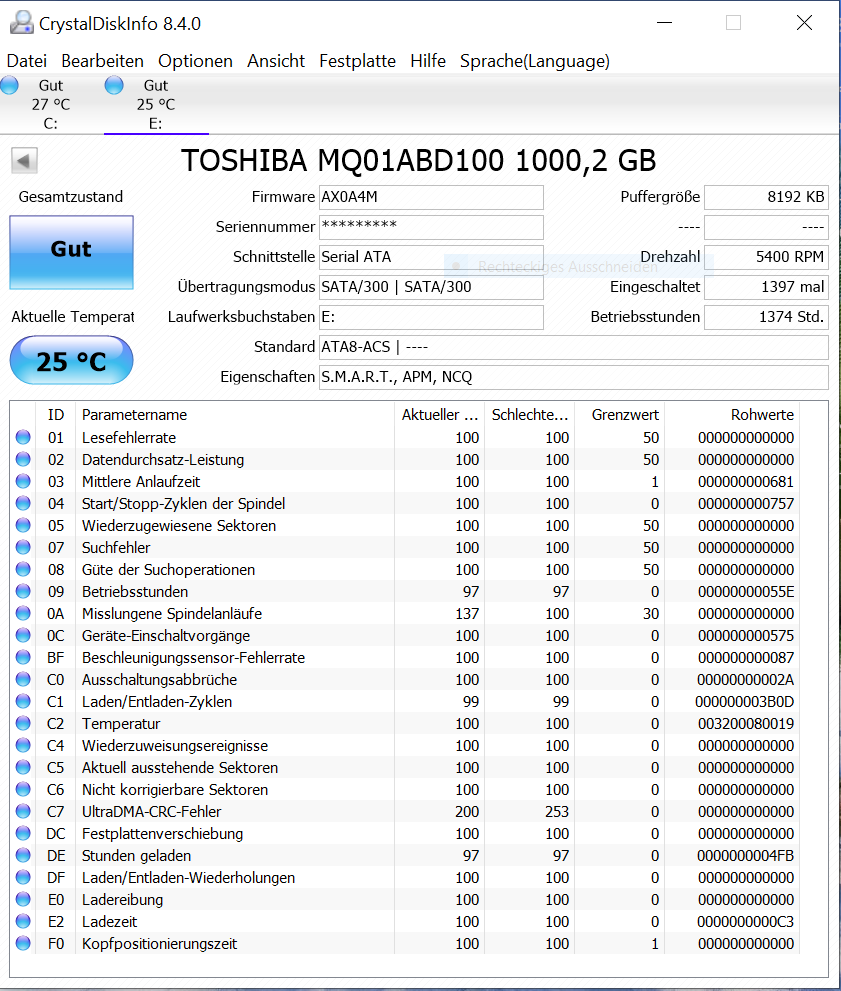Click the Grenzwert column header

pyautogui.click(x=619, y=415)
